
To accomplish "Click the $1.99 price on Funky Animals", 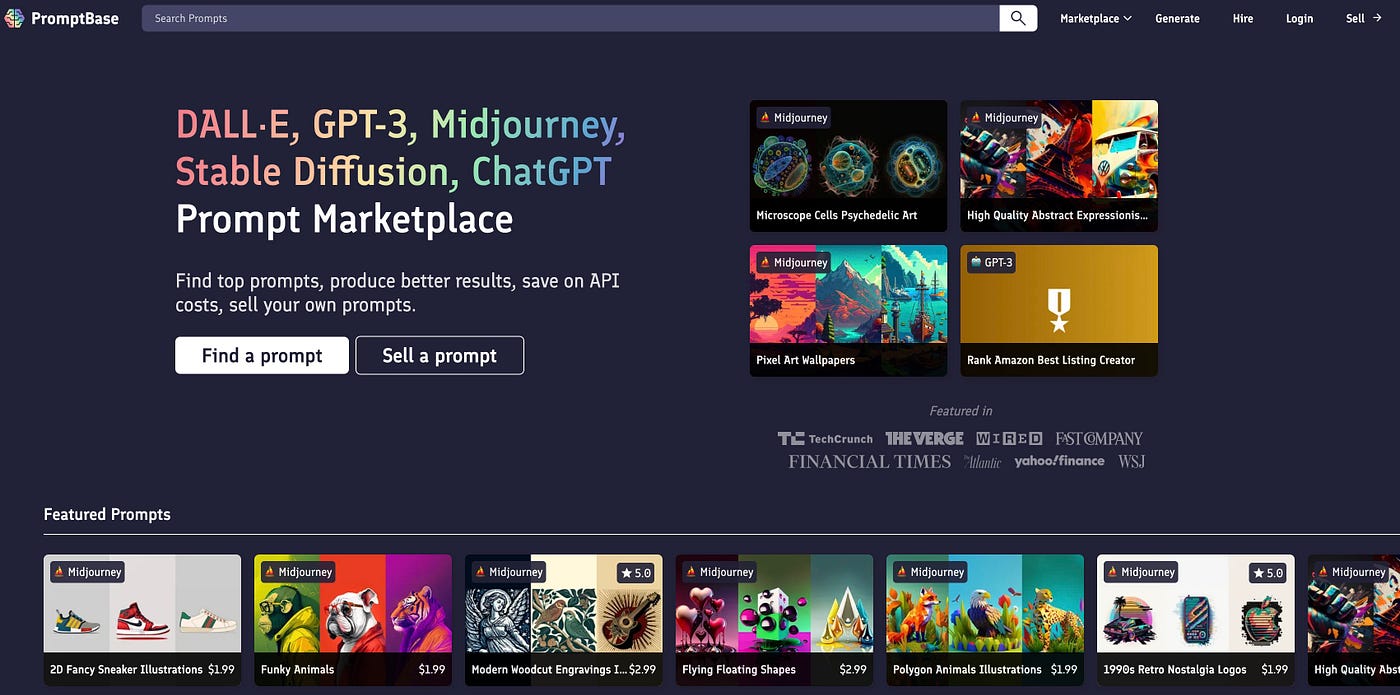I will (x=432, y=669).
